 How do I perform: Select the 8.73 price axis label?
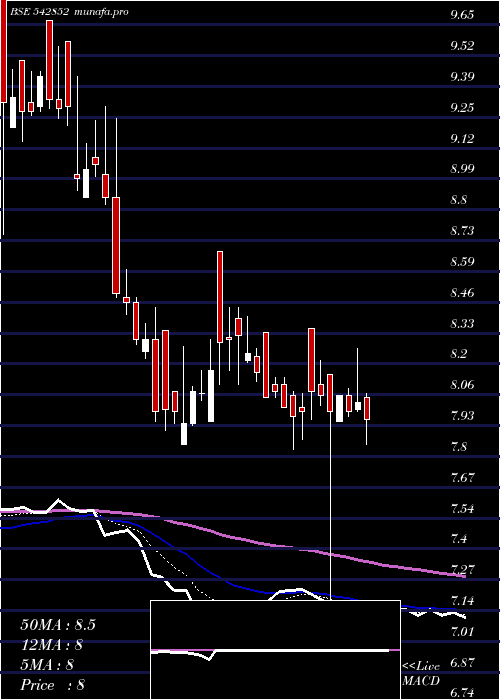tap(462, 231)
